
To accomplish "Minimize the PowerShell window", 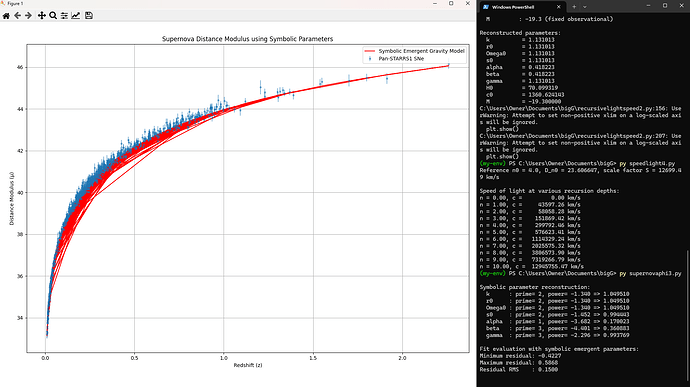I will coord(649,6).
